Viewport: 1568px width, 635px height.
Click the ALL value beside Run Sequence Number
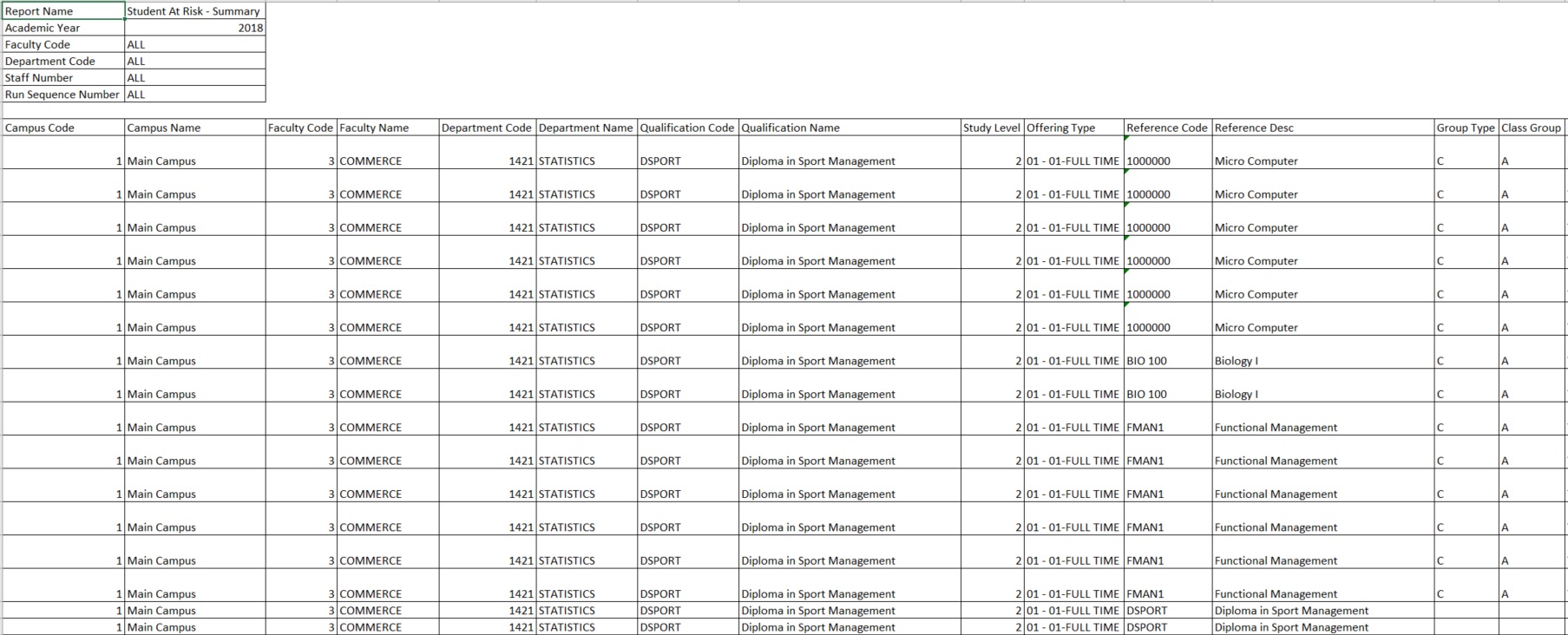pos(194,95)
